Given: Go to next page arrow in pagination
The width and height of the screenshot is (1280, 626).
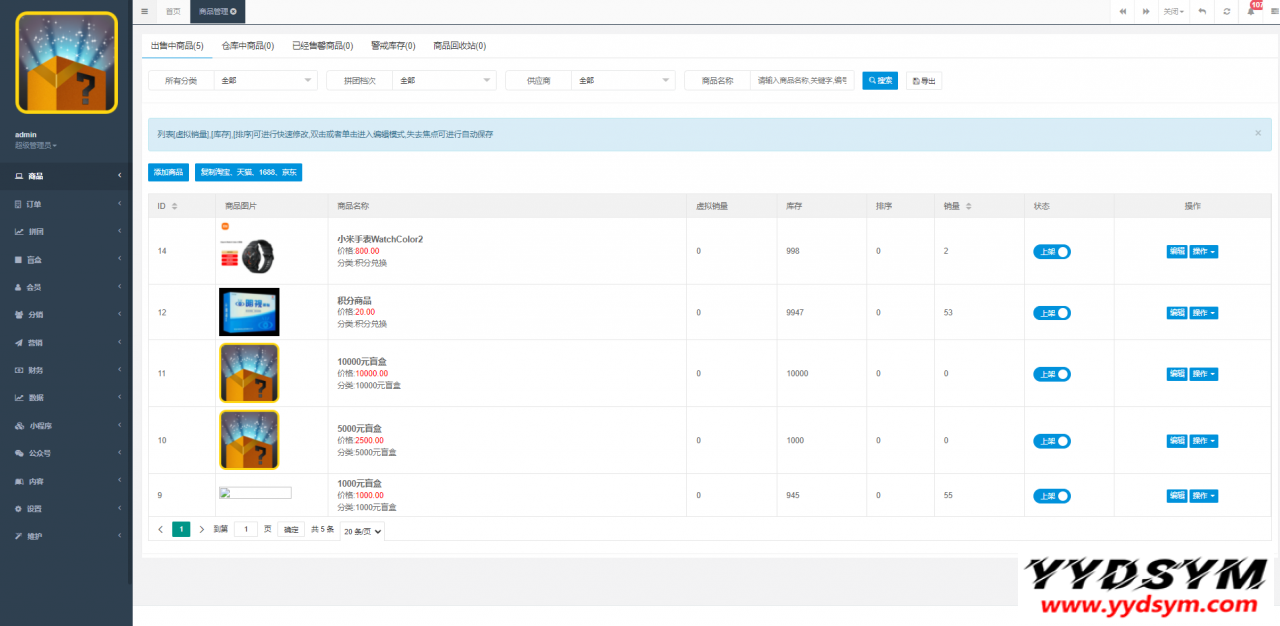Looking at the screenshot, I should tap(201, 529).
